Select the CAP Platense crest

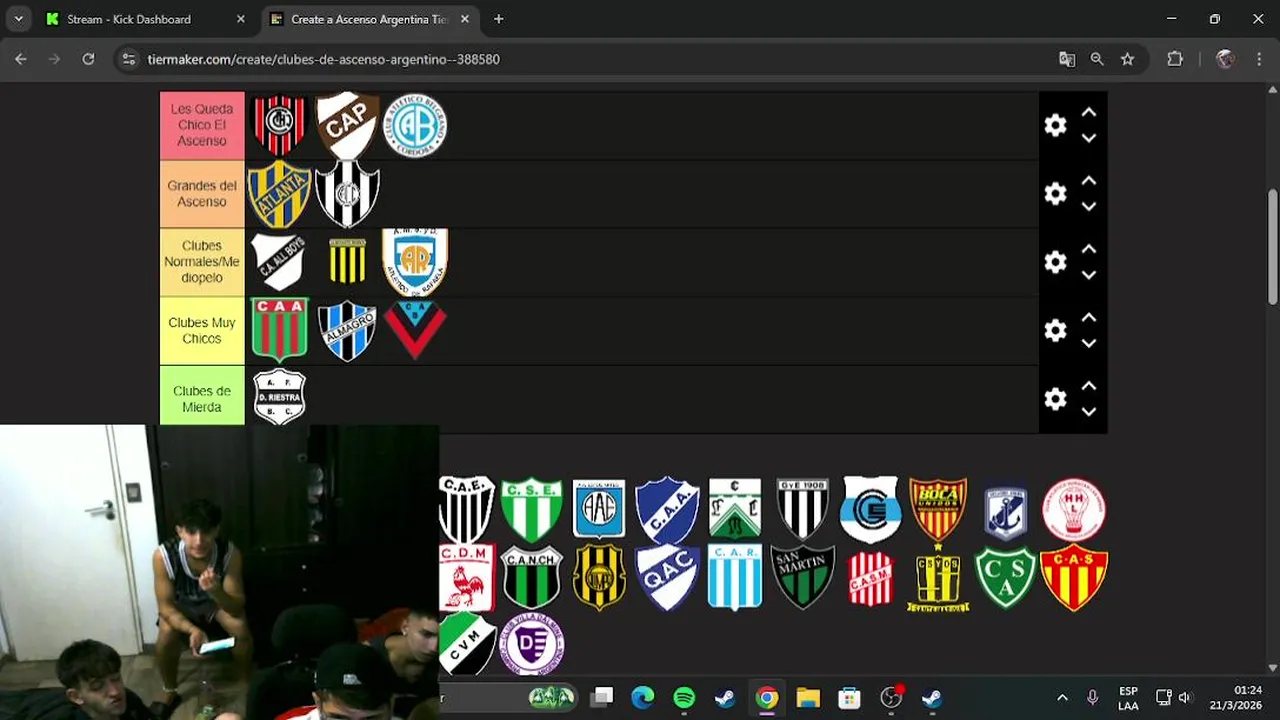347,125
